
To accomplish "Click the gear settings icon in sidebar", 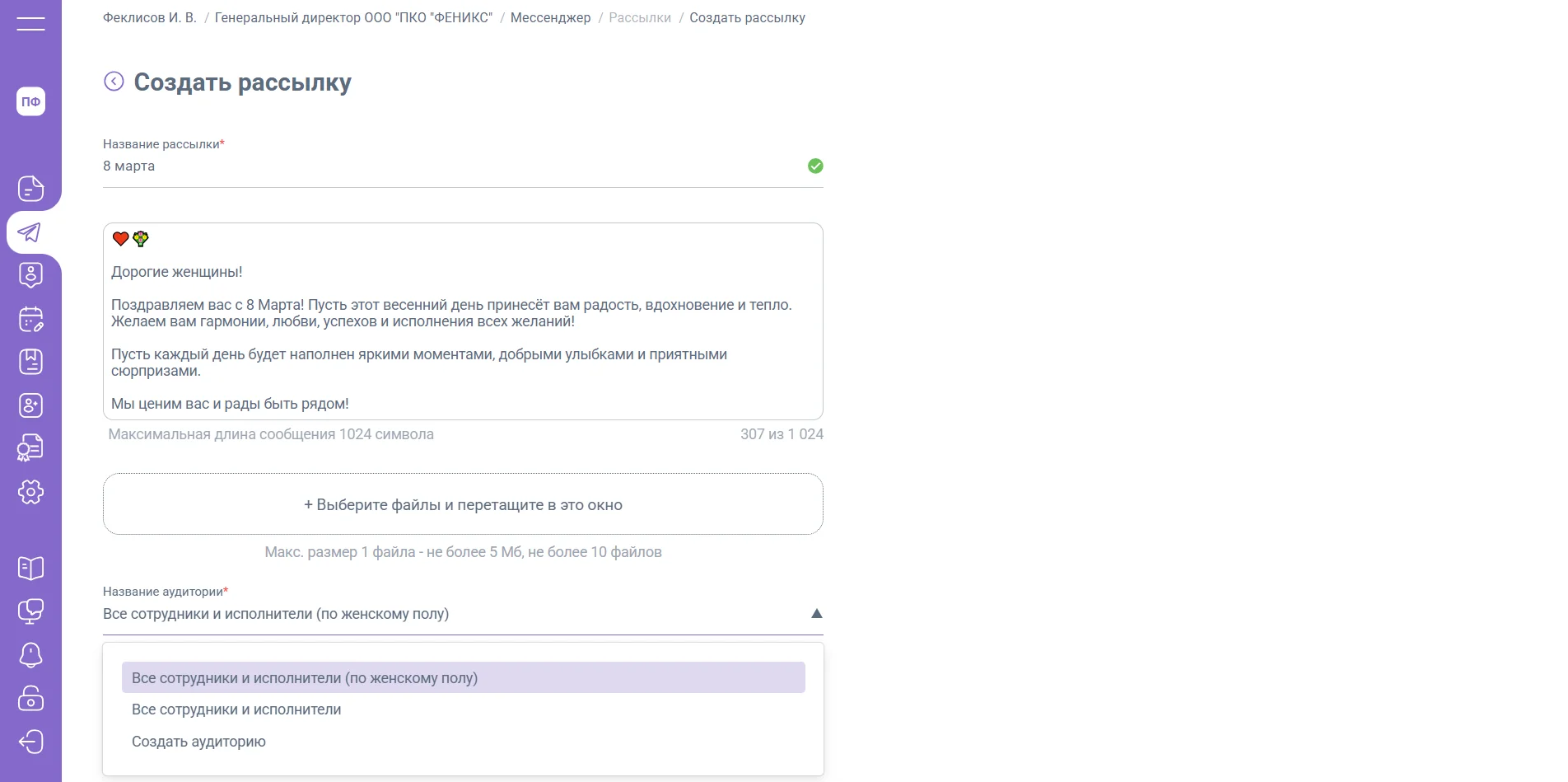I will coord(30,492).
